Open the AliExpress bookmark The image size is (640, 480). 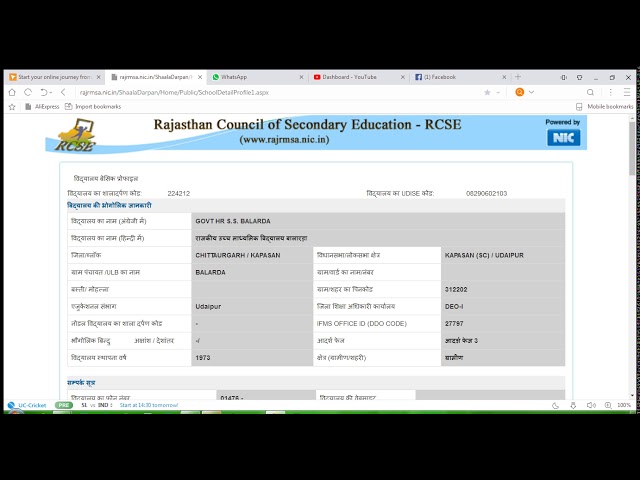pos(42,107)
